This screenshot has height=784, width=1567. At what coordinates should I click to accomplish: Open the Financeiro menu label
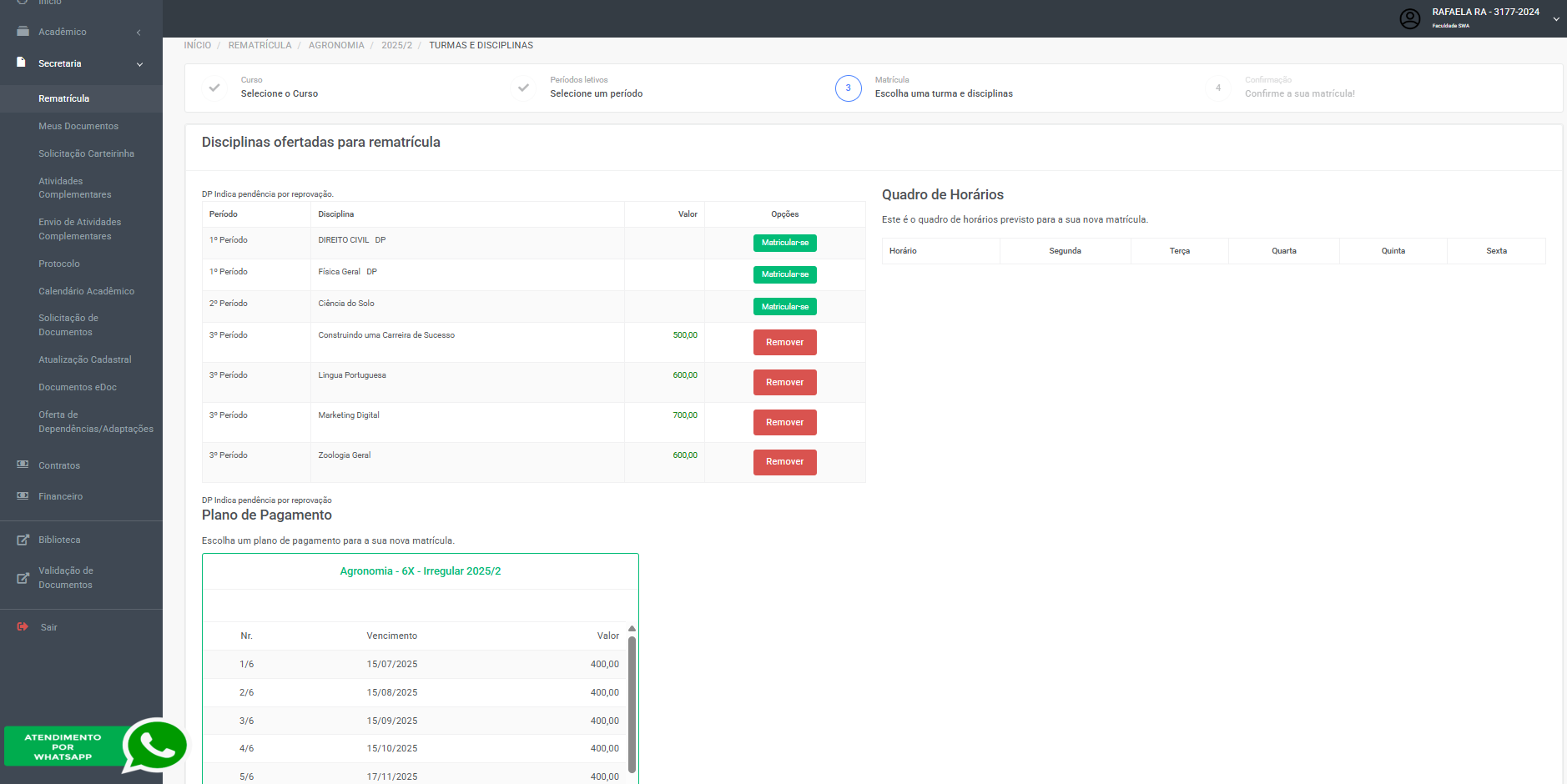60,496
